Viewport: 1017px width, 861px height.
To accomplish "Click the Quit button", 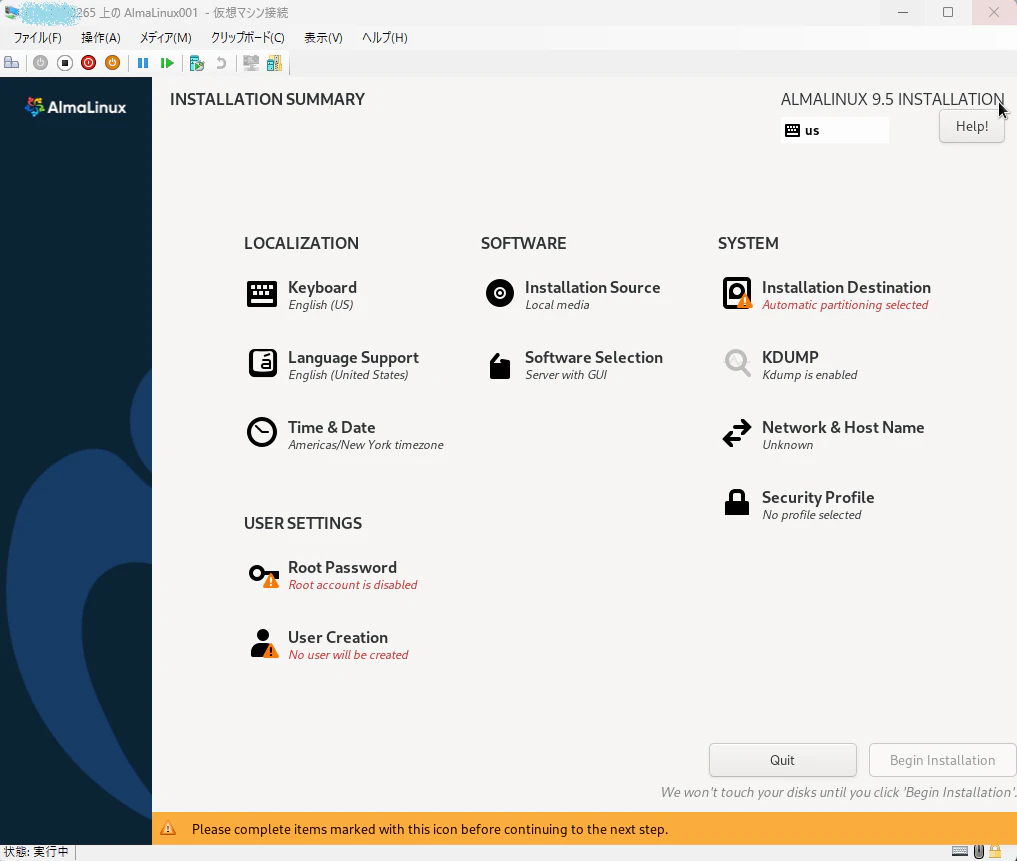I will (x=782, y=760).
